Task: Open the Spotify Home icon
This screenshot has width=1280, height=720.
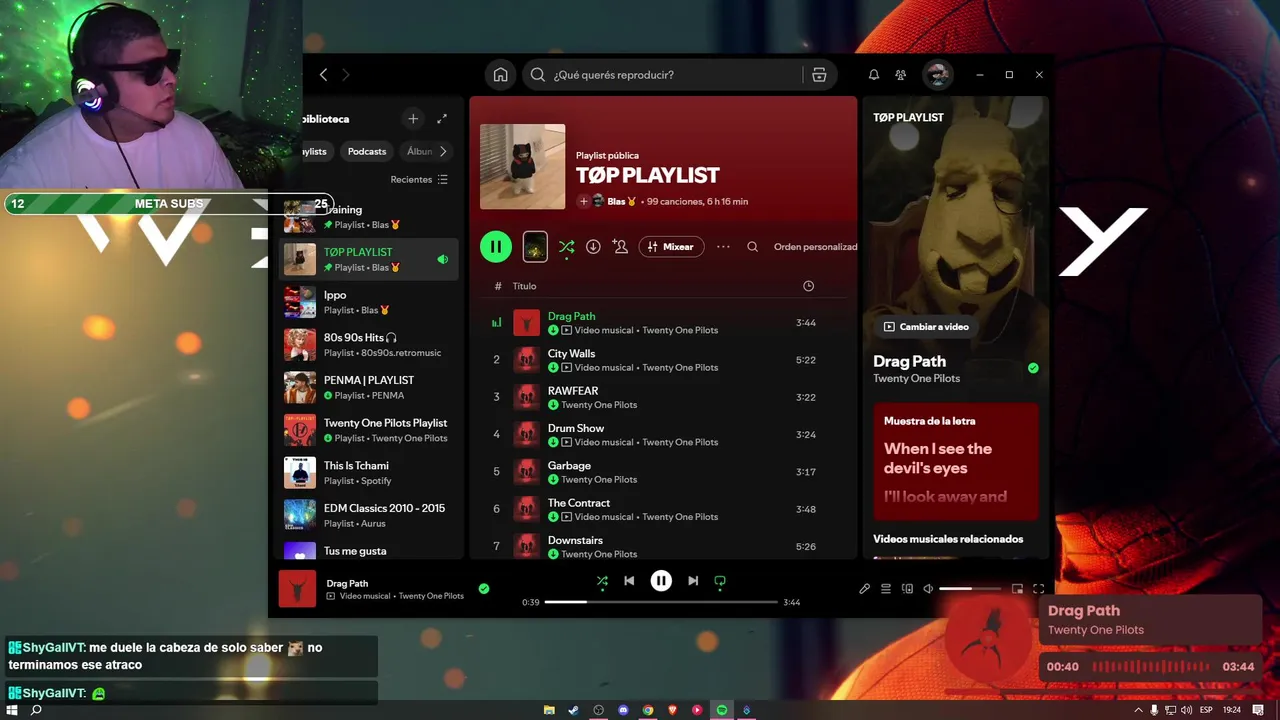Action: [x=500, y=75]
